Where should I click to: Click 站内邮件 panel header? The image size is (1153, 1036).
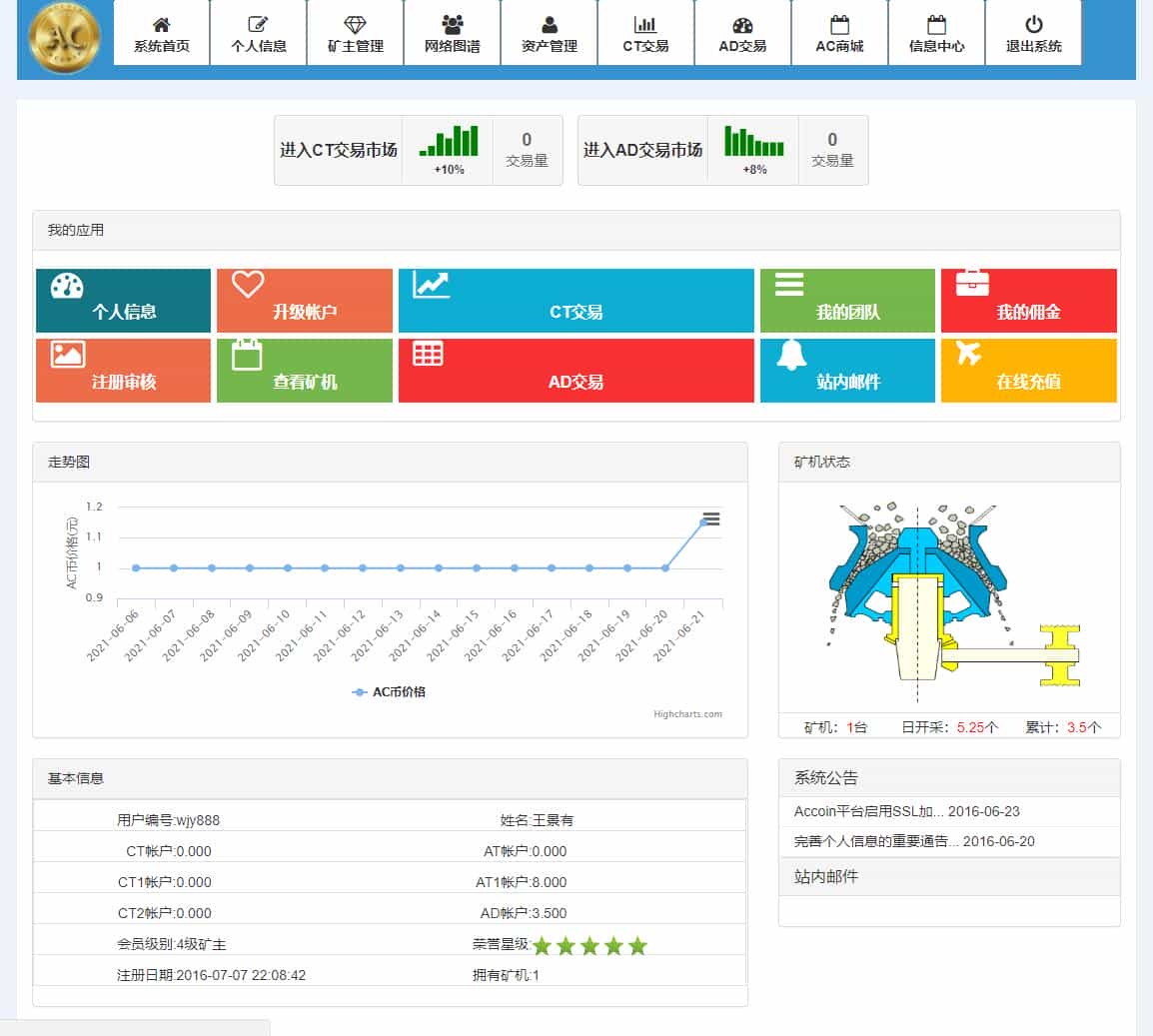949,876
